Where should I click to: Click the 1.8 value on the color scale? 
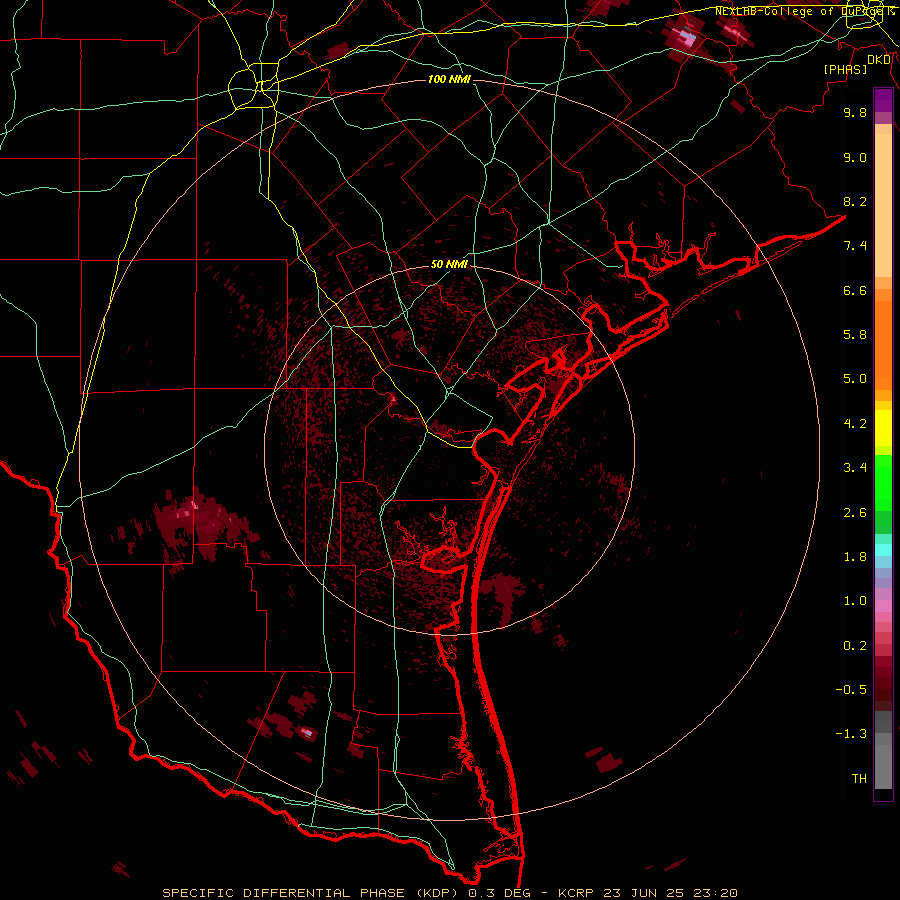point(855,557)
